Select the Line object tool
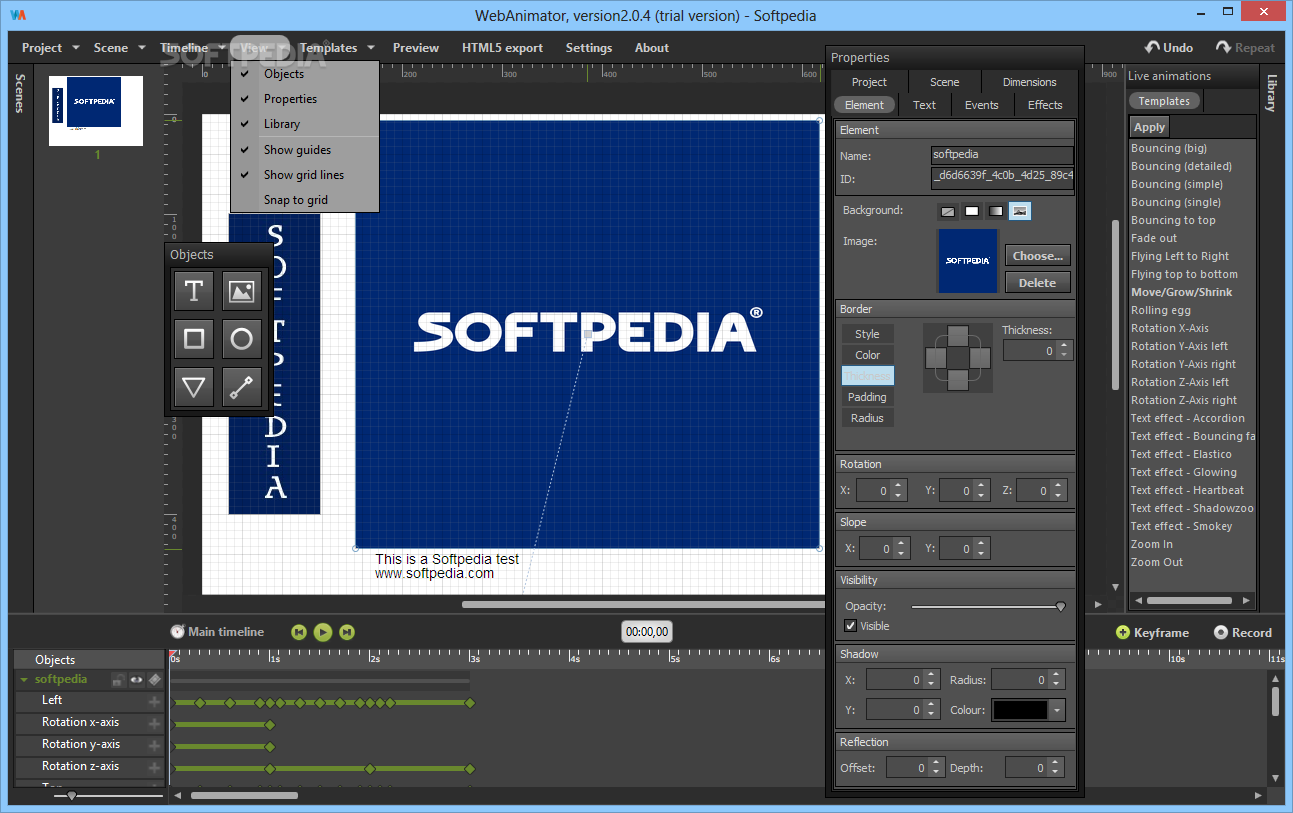Screen dimensions: 1293x813 click(242, 387)
